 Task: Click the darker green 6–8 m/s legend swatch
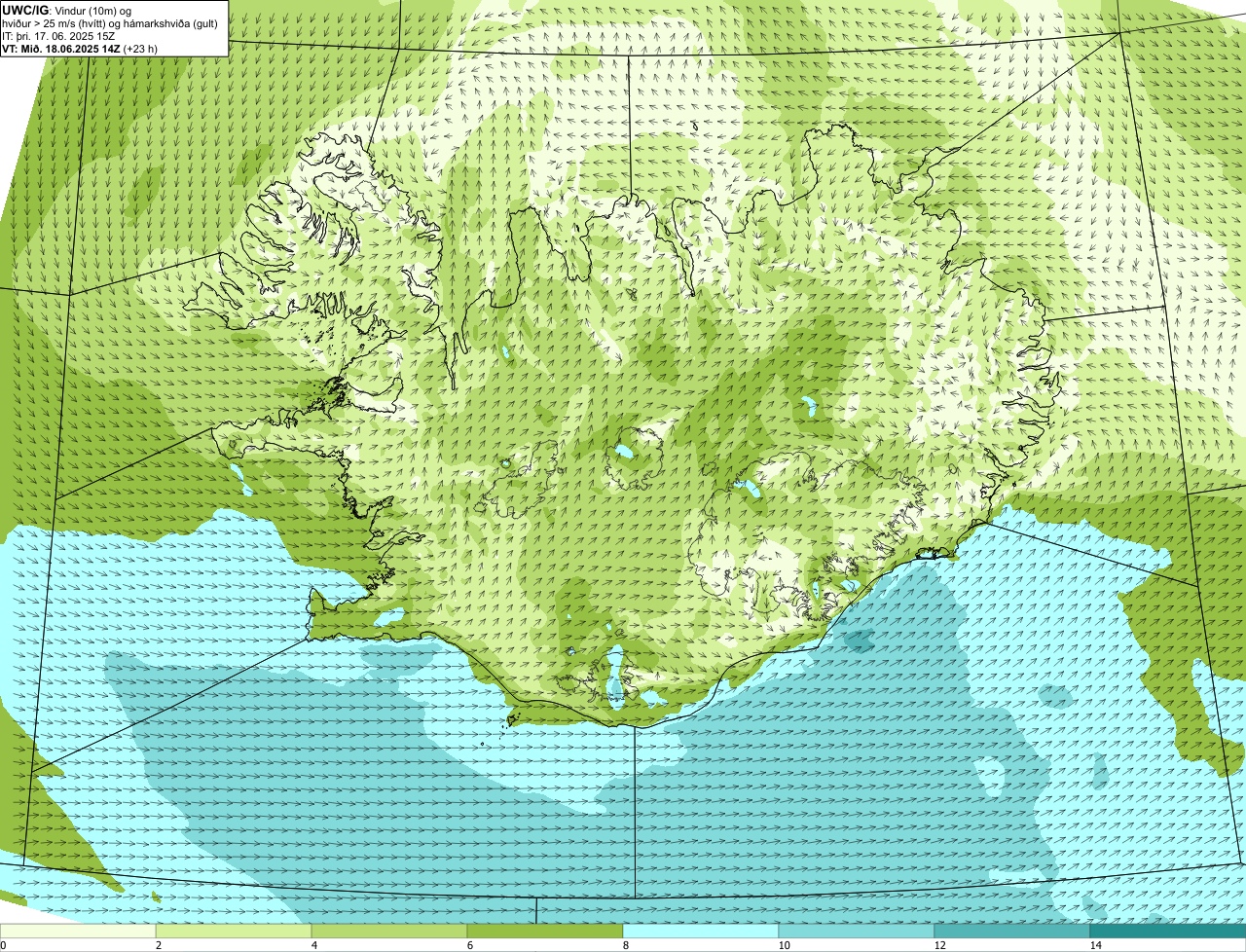(x=545, y=931)
